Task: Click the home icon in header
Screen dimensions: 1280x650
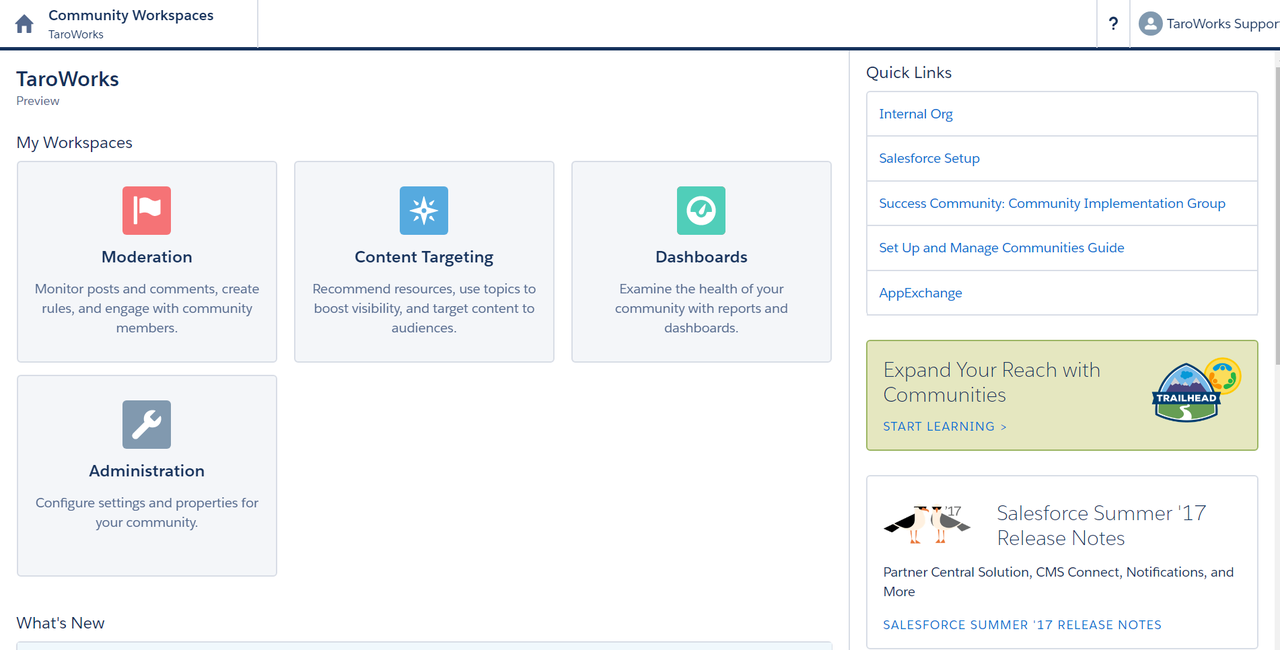Action: (x=24, y=24)
